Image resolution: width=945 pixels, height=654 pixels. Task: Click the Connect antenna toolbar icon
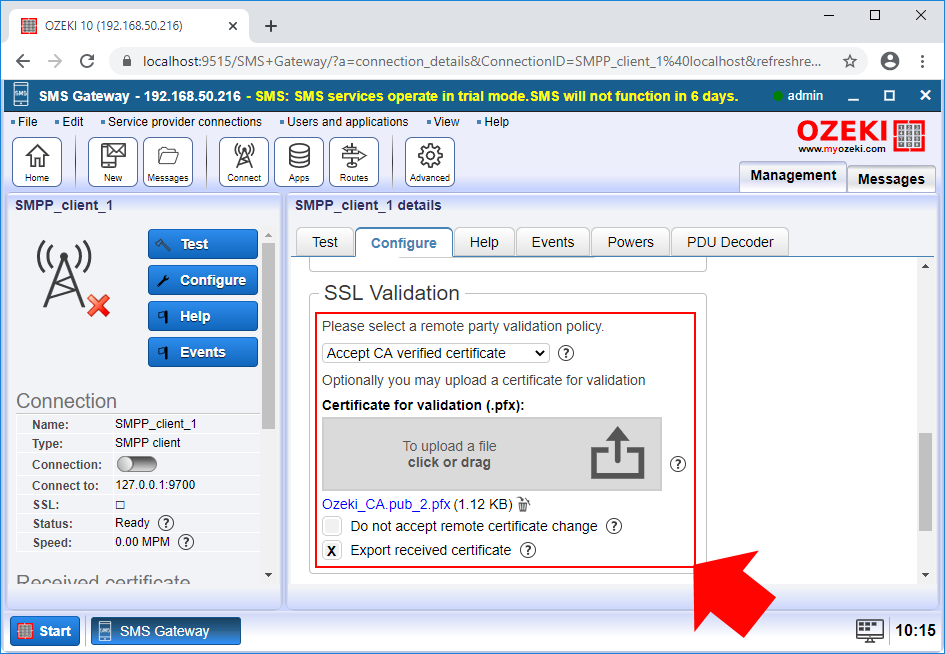(x=243, y=162)
